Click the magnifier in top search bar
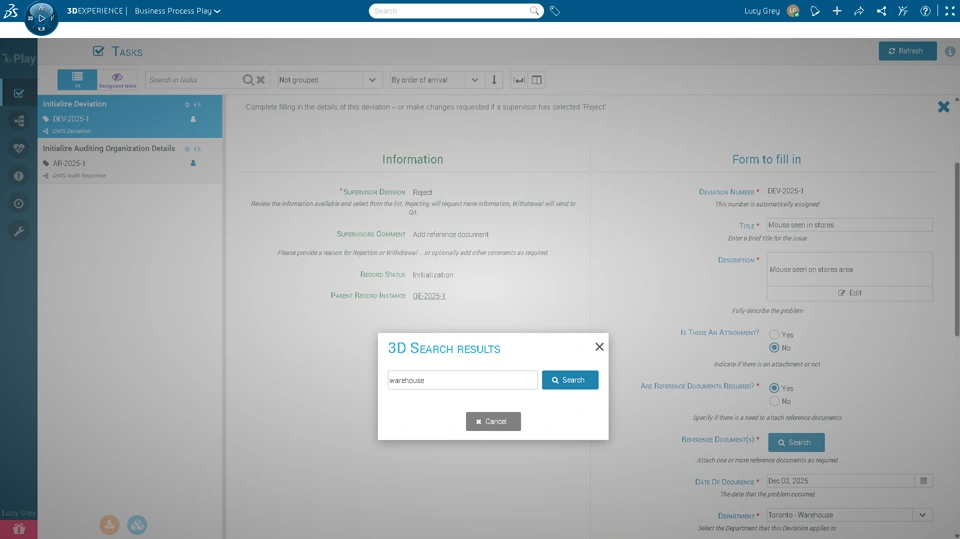Image resolution: width=960 pixels, height=539 pixels. coord(534,11)
